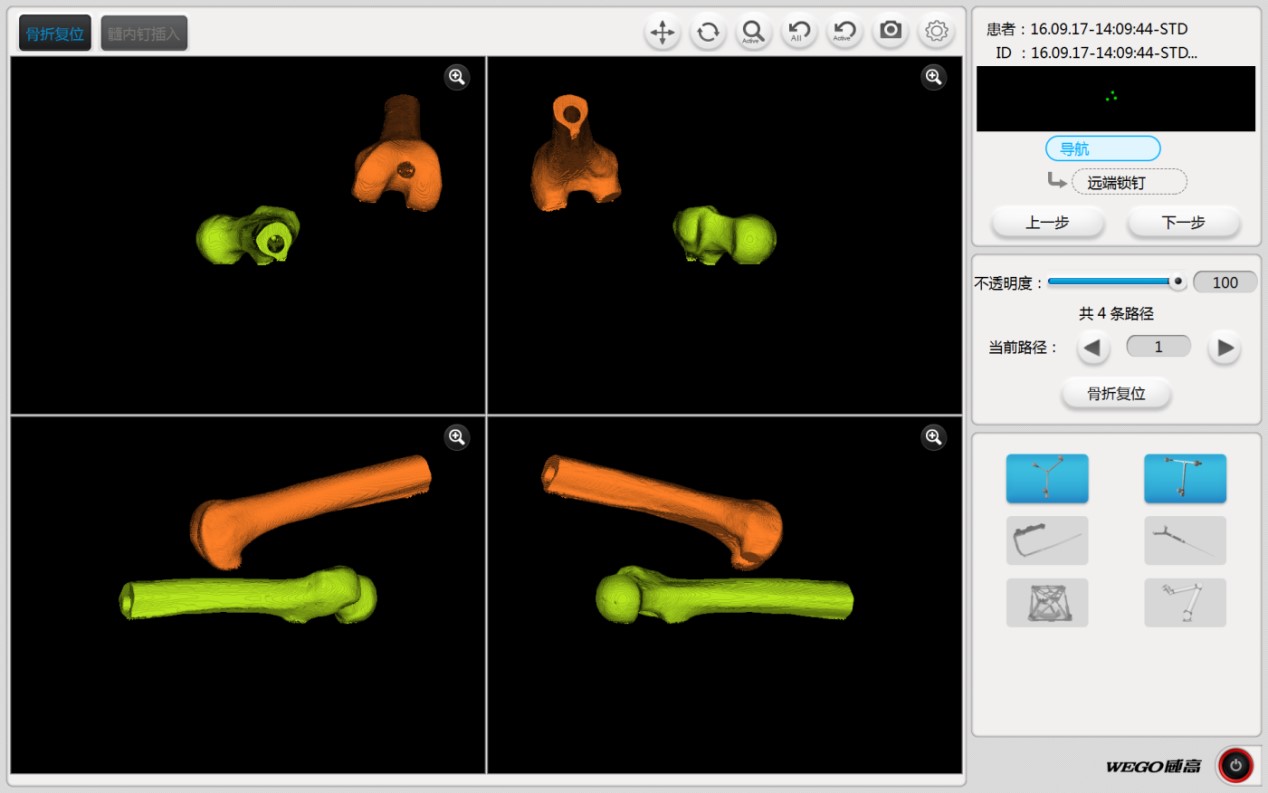Enable the robotic arm tool tile
The image size is (1268, 793).
1185,603
